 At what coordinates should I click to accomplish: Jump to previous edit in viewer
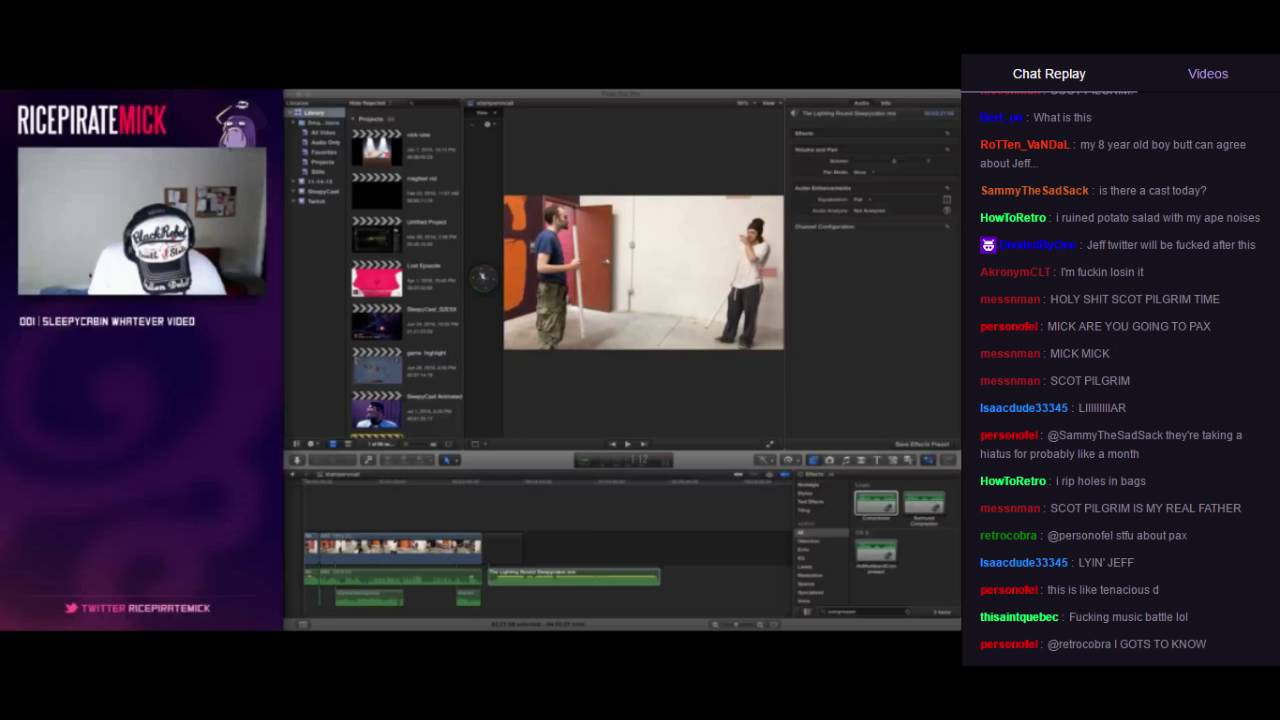613,444
